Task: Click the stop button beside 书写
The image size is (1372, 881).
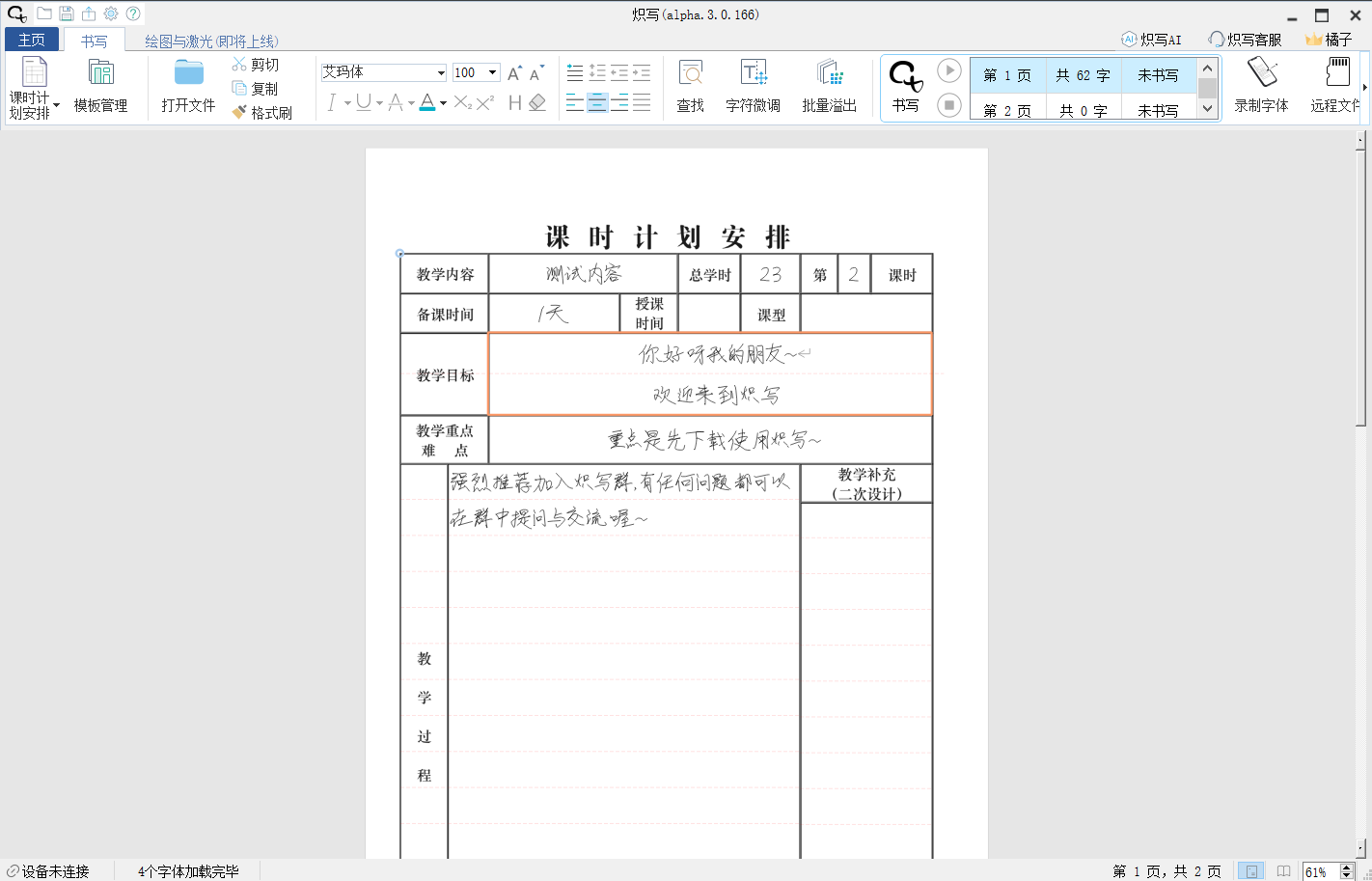Action: tap(949, 104)
